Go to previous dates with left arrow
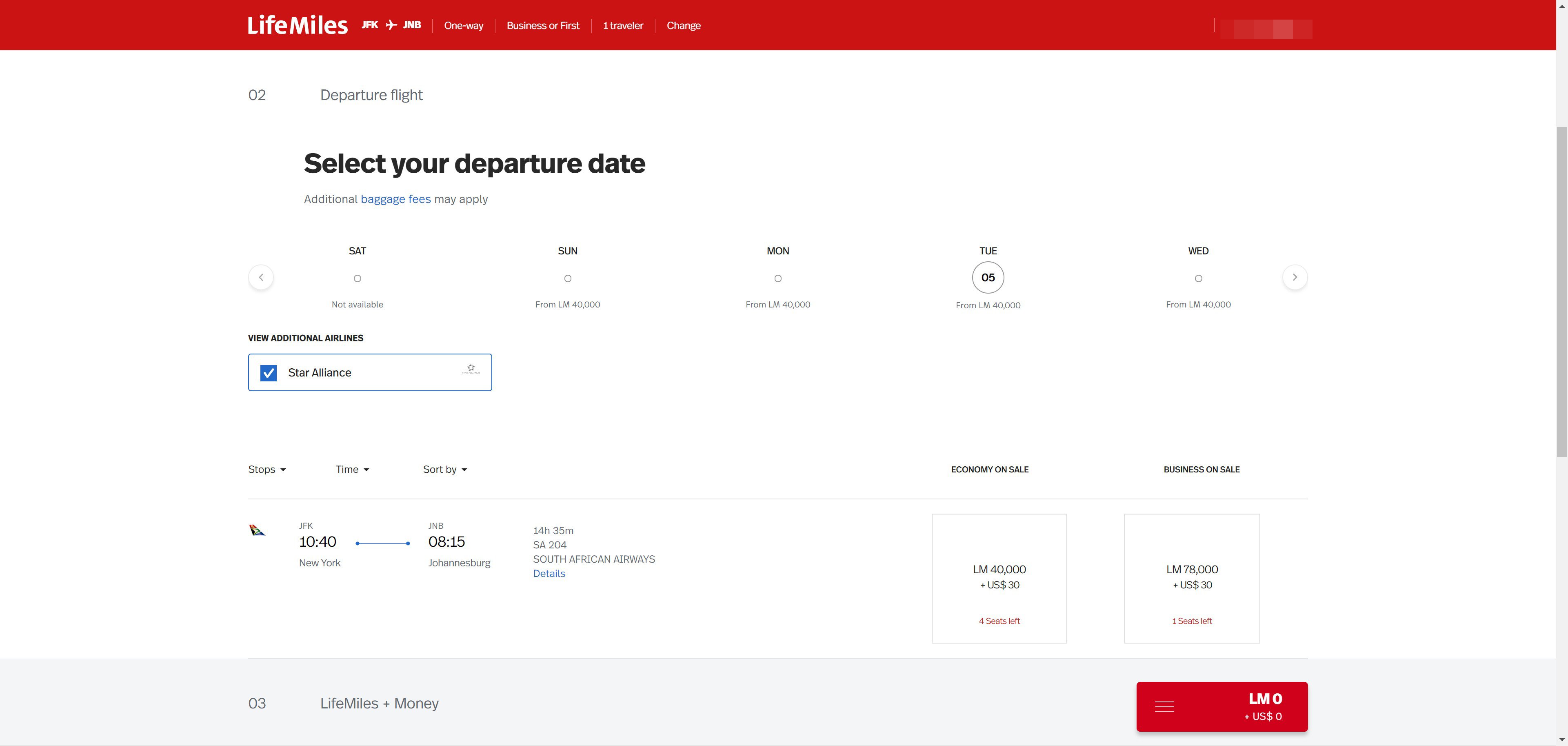Viewport: 1568px width, 746px height. coord(261,278)
